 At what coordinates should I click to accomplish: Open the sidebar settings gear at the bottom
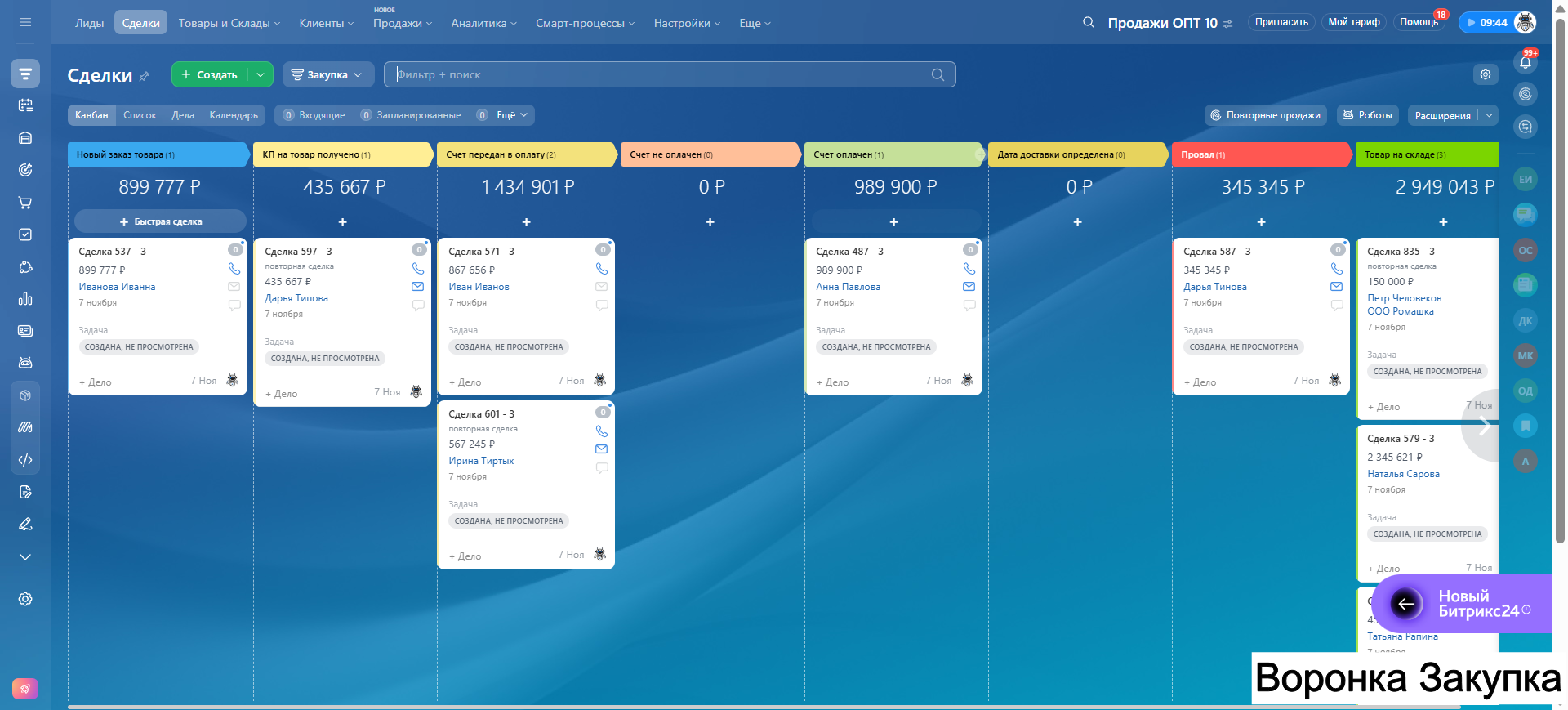click(x=25, y=599)
